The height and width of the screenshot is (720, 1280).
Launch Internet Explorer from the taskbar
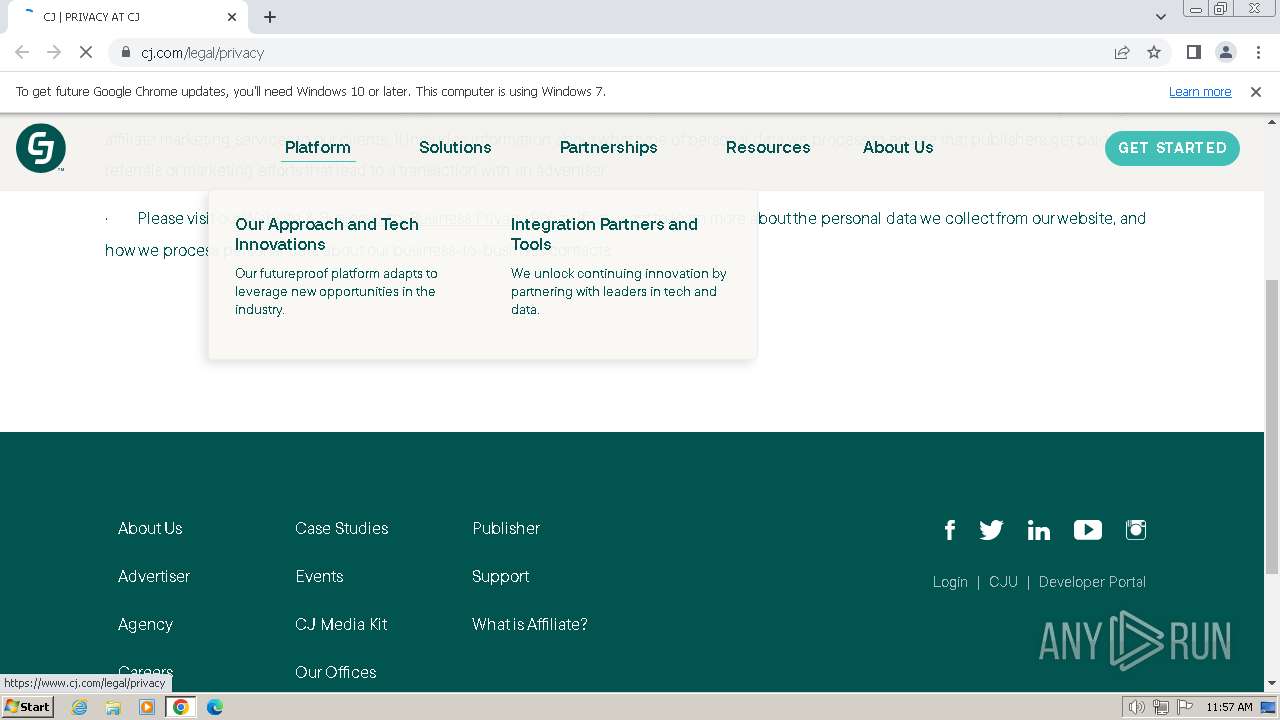tap(80, 707)
